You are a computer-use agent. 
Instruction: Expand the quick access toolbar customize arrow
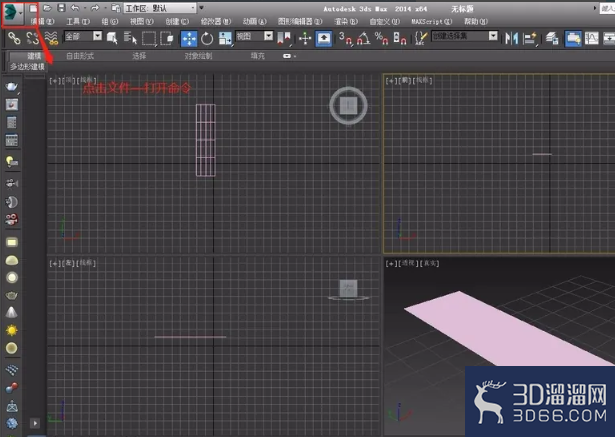(202, 8)
